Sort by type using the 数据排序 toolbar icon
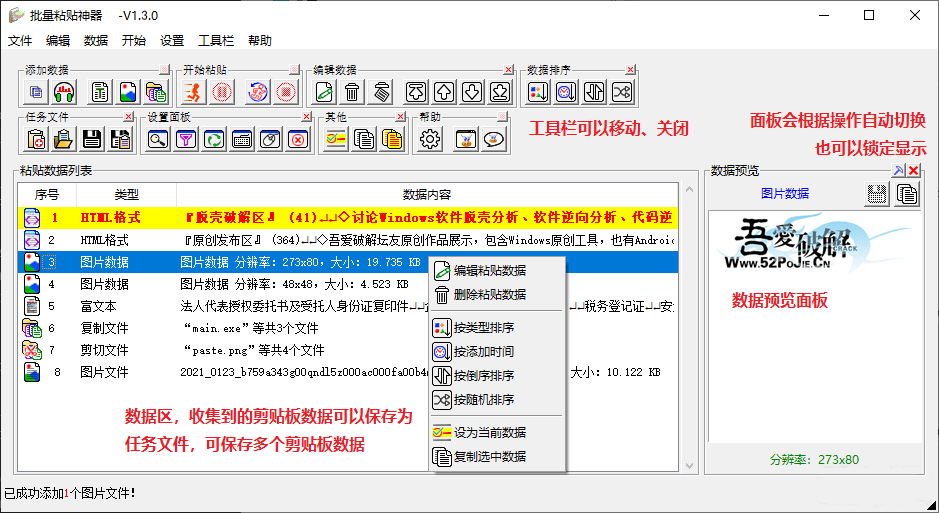Viewport: 939px width, 513px height. 538,92
